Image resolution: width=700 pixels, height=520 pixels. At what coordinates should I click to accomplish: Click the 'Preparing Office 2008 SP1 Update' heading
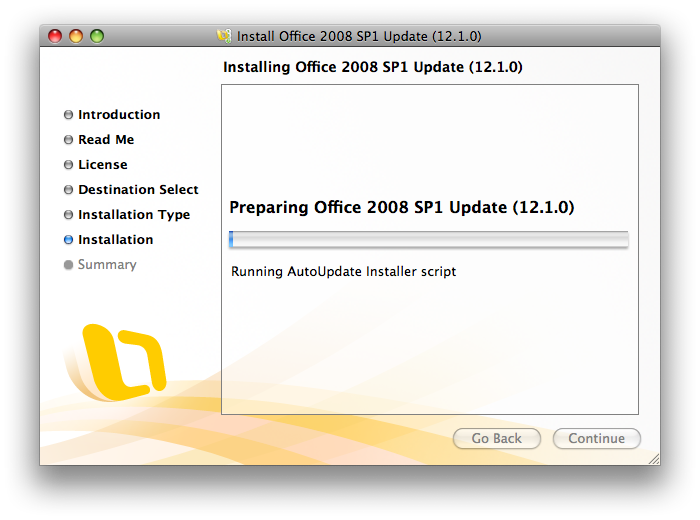pyautogui.click(x=401, y=208)
